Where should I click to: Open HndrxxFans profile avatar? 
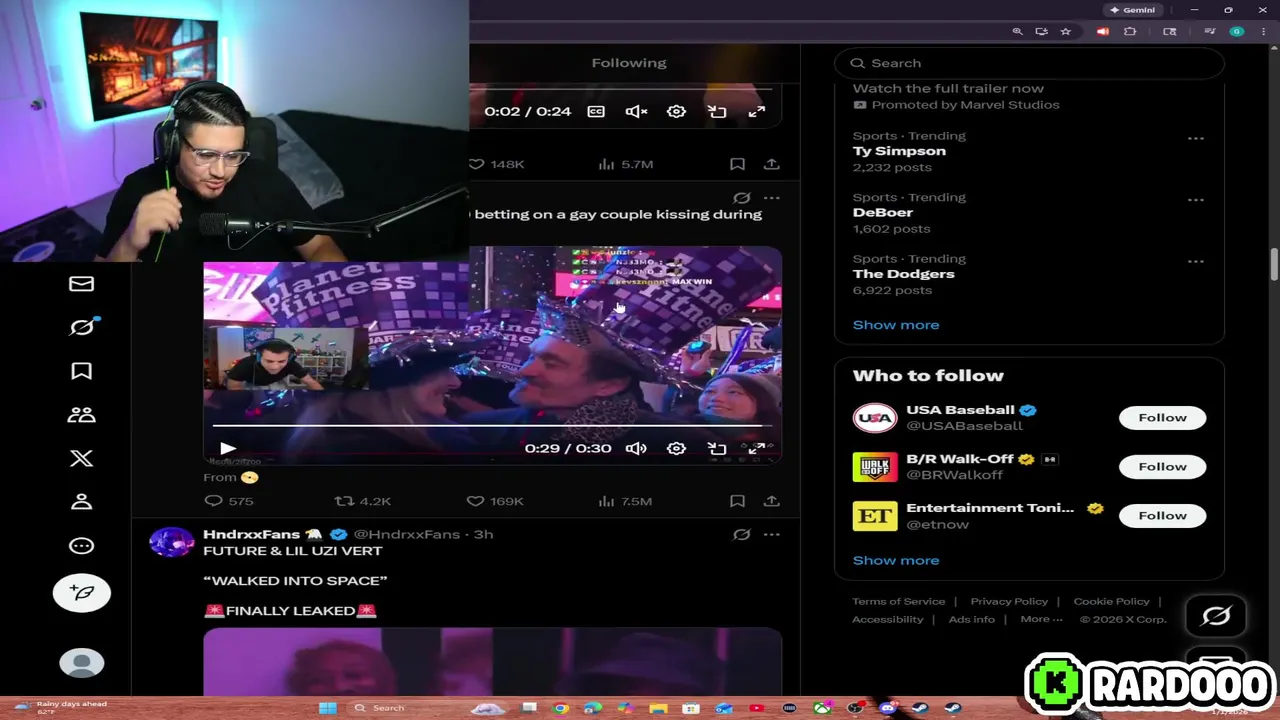[171, 542]
